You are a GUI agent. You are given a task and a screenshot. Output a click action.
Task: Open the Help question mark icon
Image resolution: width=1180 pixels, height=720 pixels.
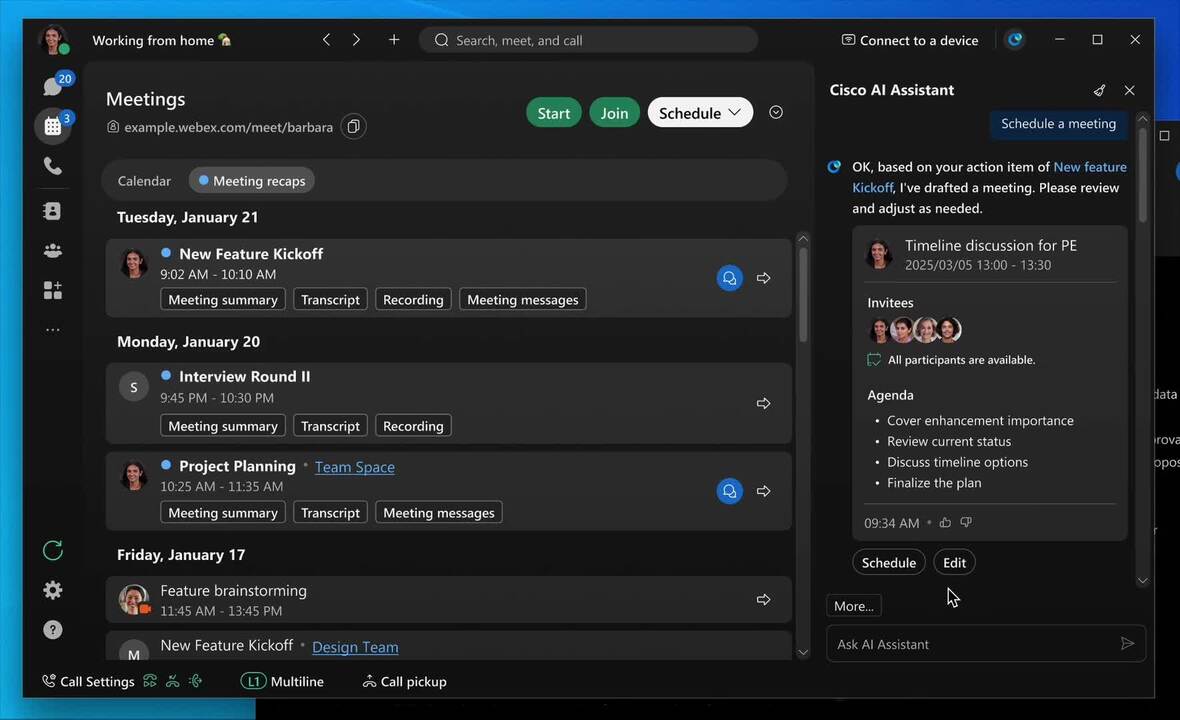pos(53,630)
